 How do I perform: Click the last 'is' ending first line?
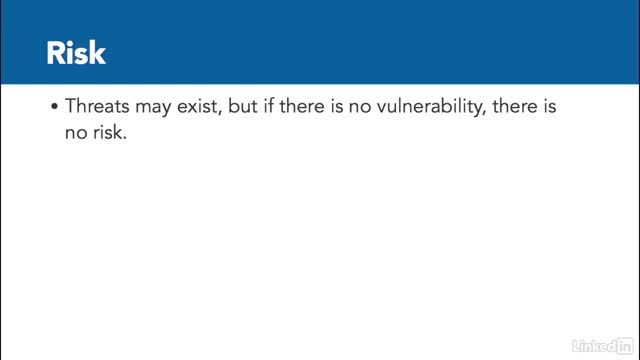click(x=549, y=106)
